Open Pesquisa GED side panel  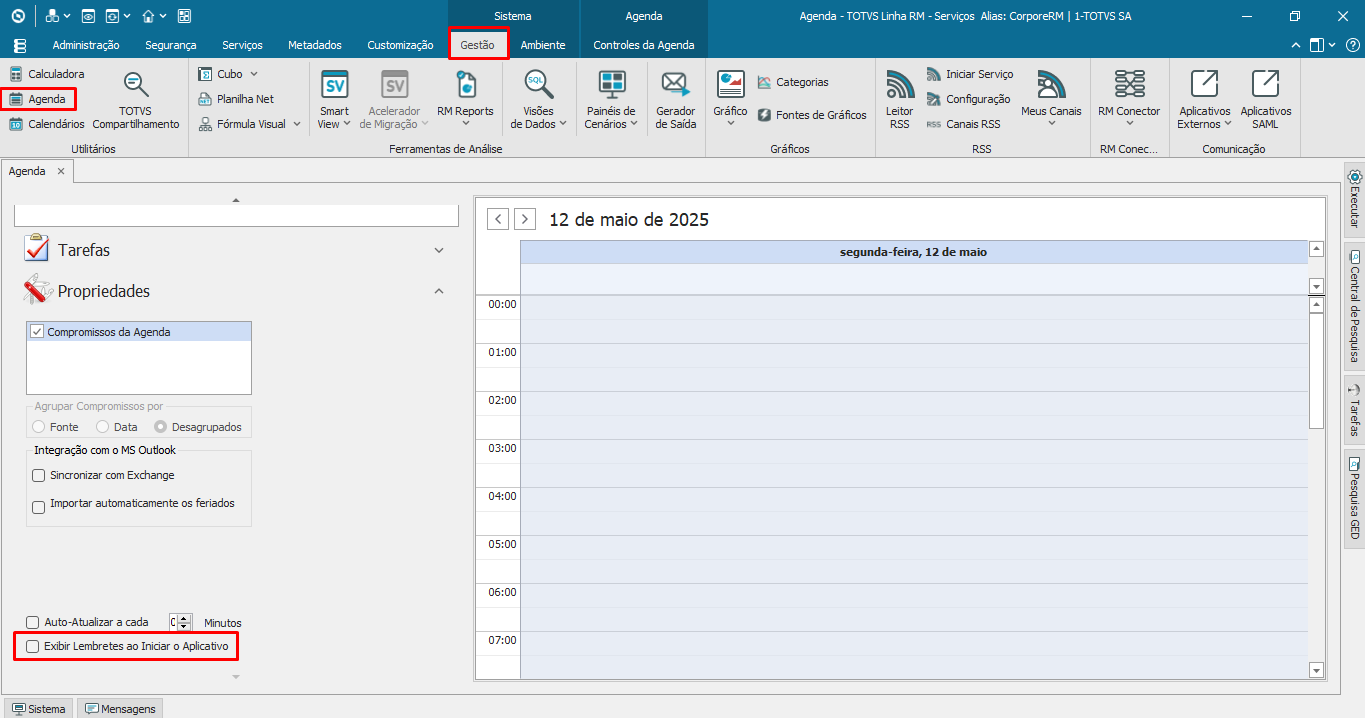[1355, 498]
